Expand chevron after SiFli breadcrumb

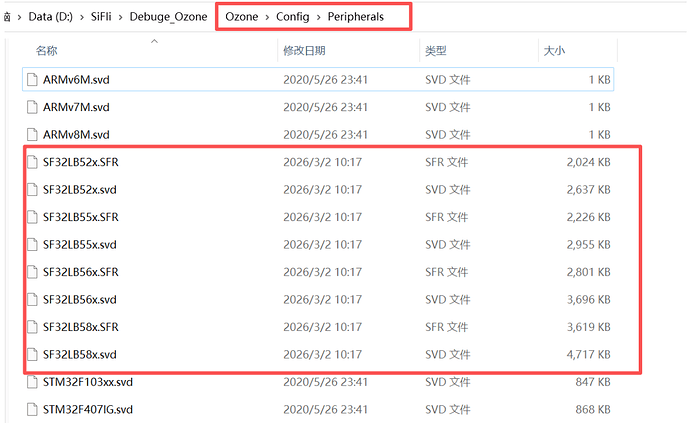(120, 17)
